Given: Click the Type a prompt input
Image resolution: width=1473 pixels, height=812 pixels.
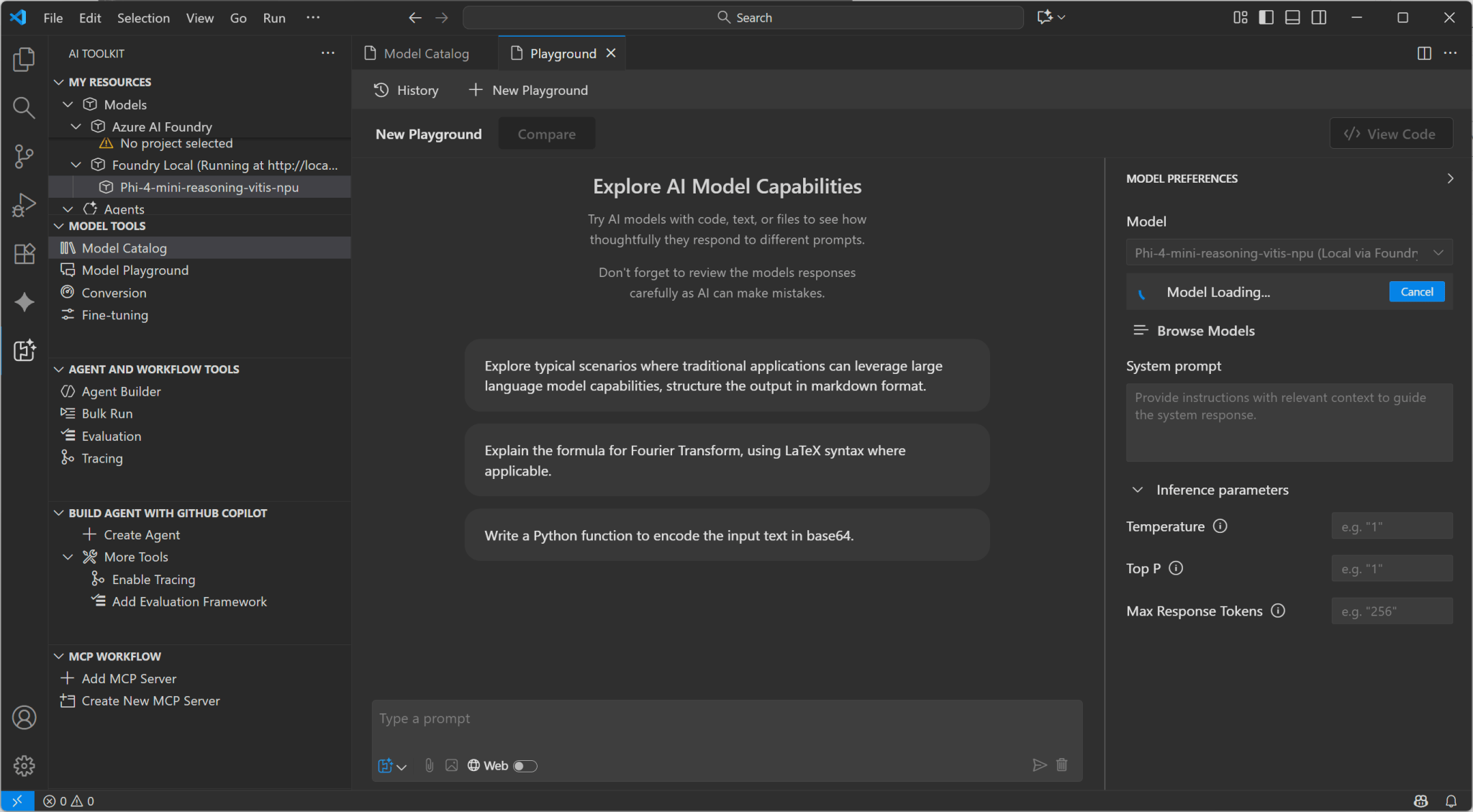Looking at the screenshot, I should [x=727, y=719].
